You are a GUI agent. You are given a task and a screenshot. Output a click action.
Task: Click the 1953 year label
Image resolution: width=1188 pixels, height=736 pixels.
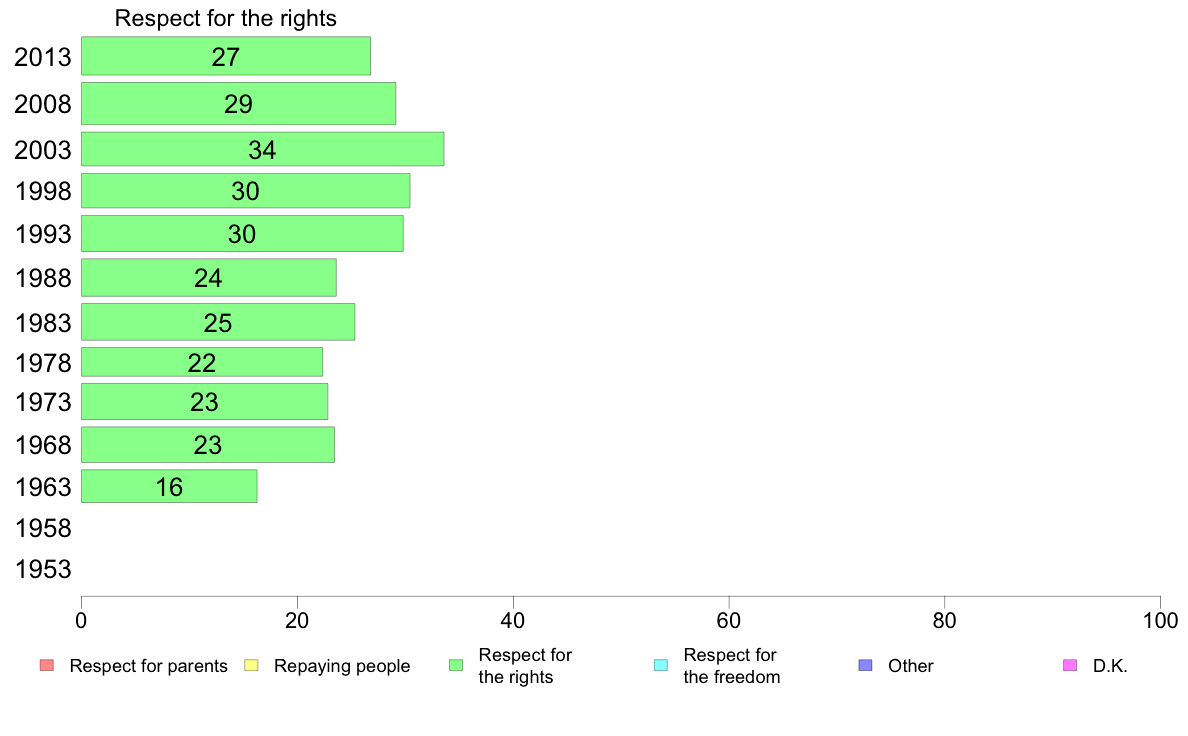click(43, 569)
